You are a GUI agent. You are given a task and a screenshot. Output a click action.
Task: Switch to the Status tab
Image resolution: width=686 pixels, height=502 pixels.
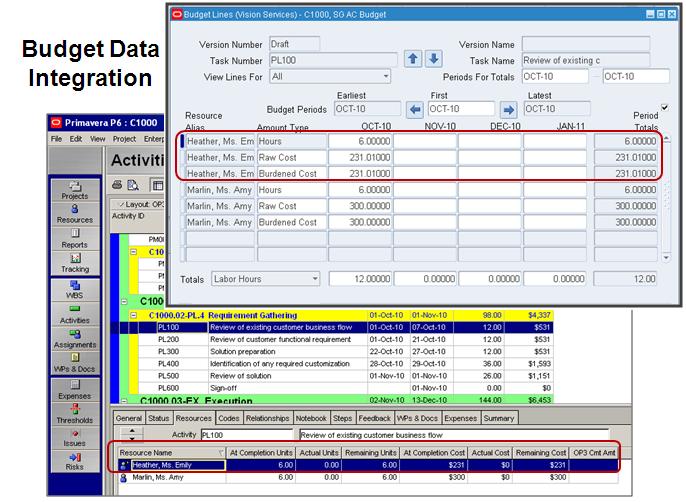pyautogui.click(x=158, y=418)
